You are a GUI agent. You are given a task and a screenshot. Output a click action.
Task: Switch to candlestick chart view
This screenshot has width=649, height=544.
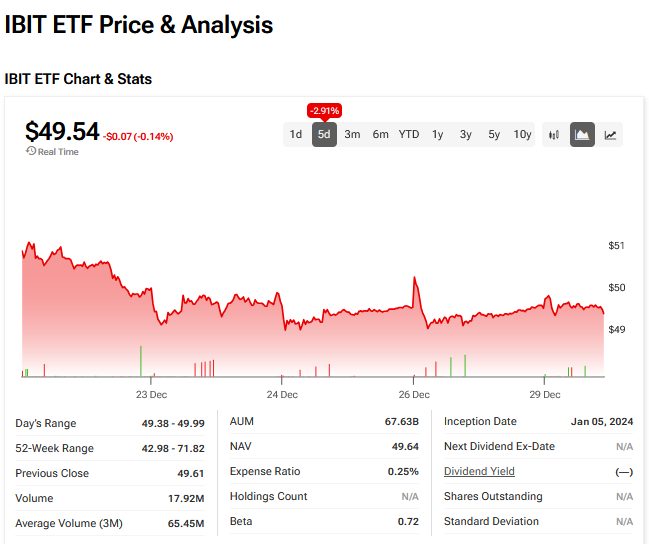554,134
